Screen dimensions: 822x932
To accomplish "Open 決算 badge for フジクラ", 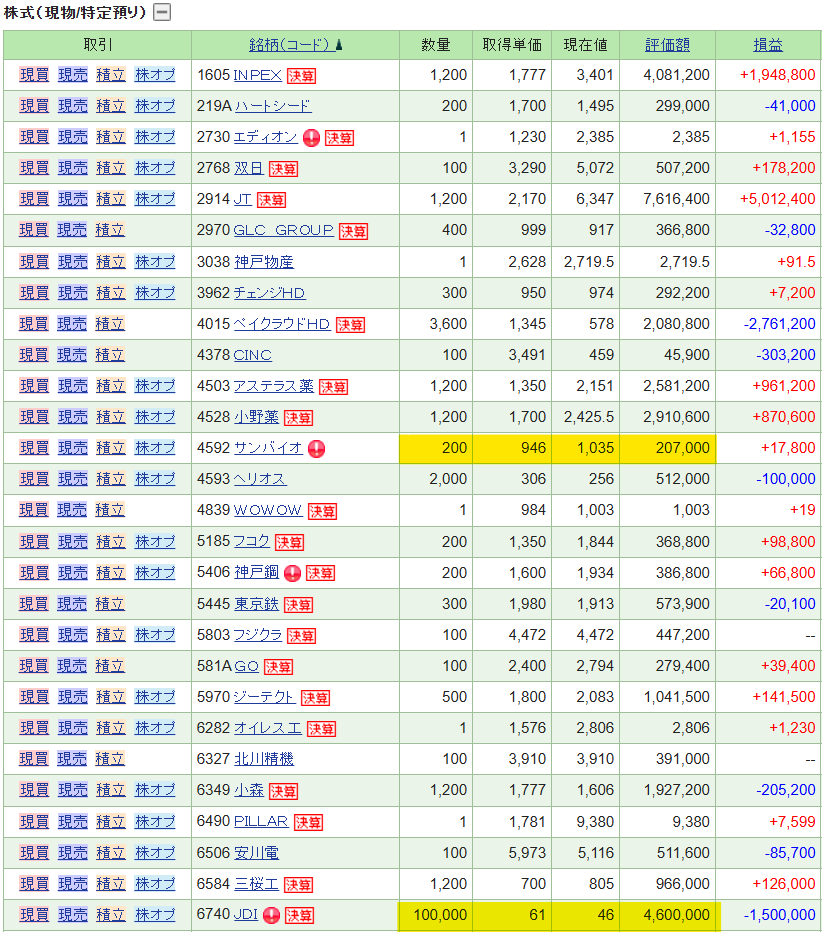I will [301, 636].
